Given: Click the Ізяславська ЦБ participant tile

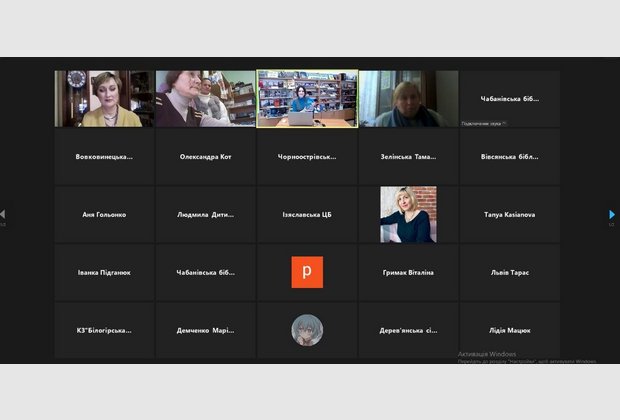Looking at the screenshot, I should (x=307, y=214).
